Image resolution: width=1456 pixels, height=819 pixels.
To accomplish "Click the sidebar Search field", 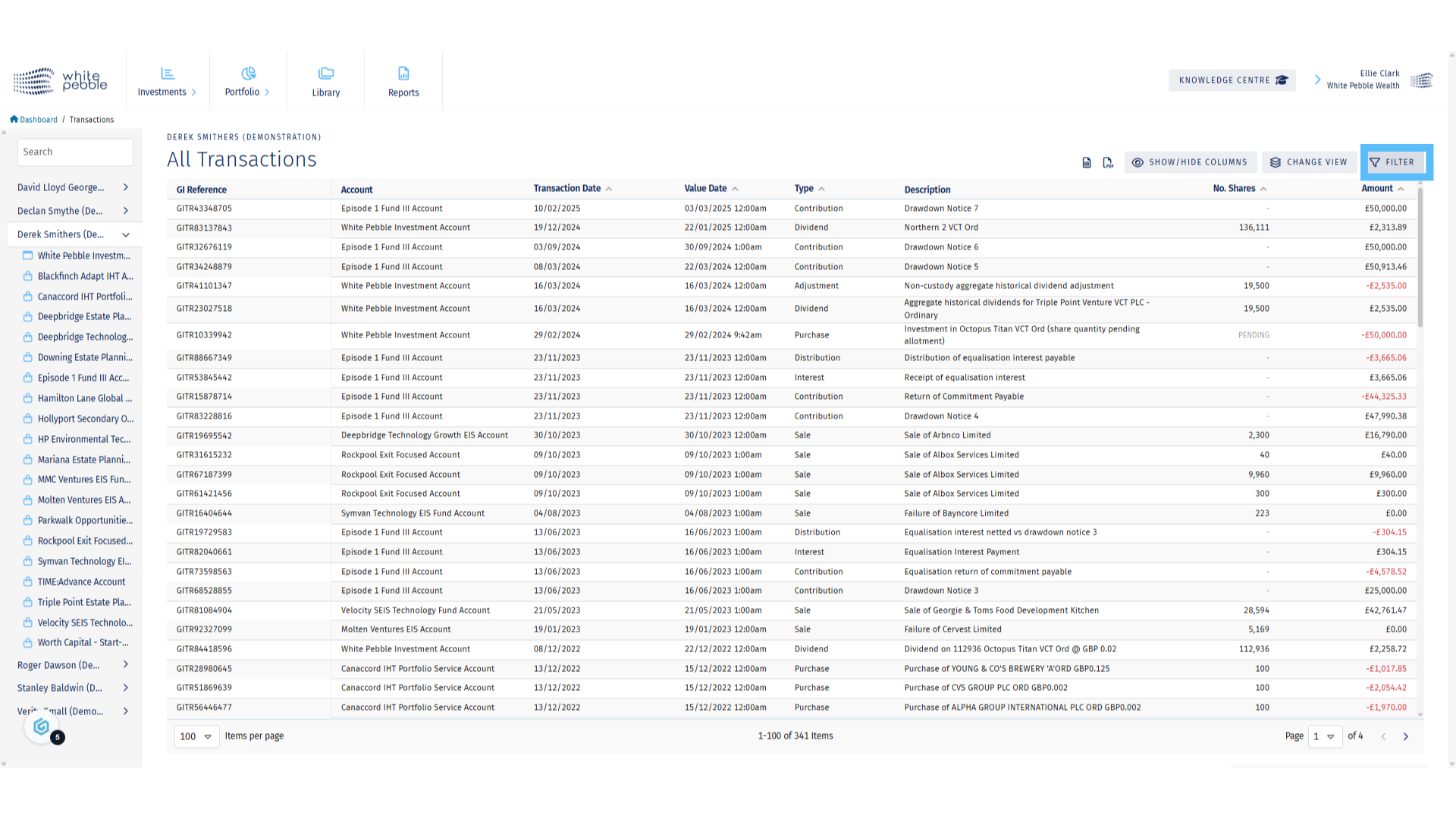I will (x=75, y=152).
